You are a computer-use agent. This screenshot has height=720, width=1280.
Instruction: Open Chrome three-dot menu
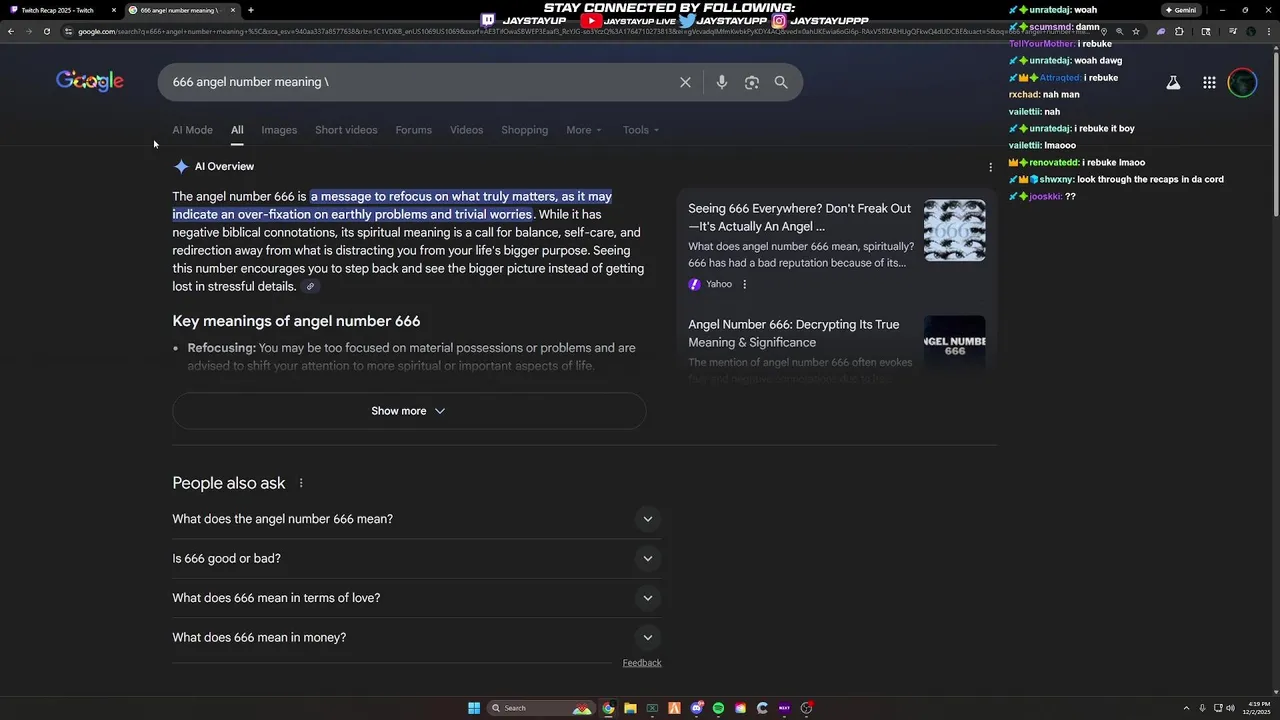click(1268, 31)
